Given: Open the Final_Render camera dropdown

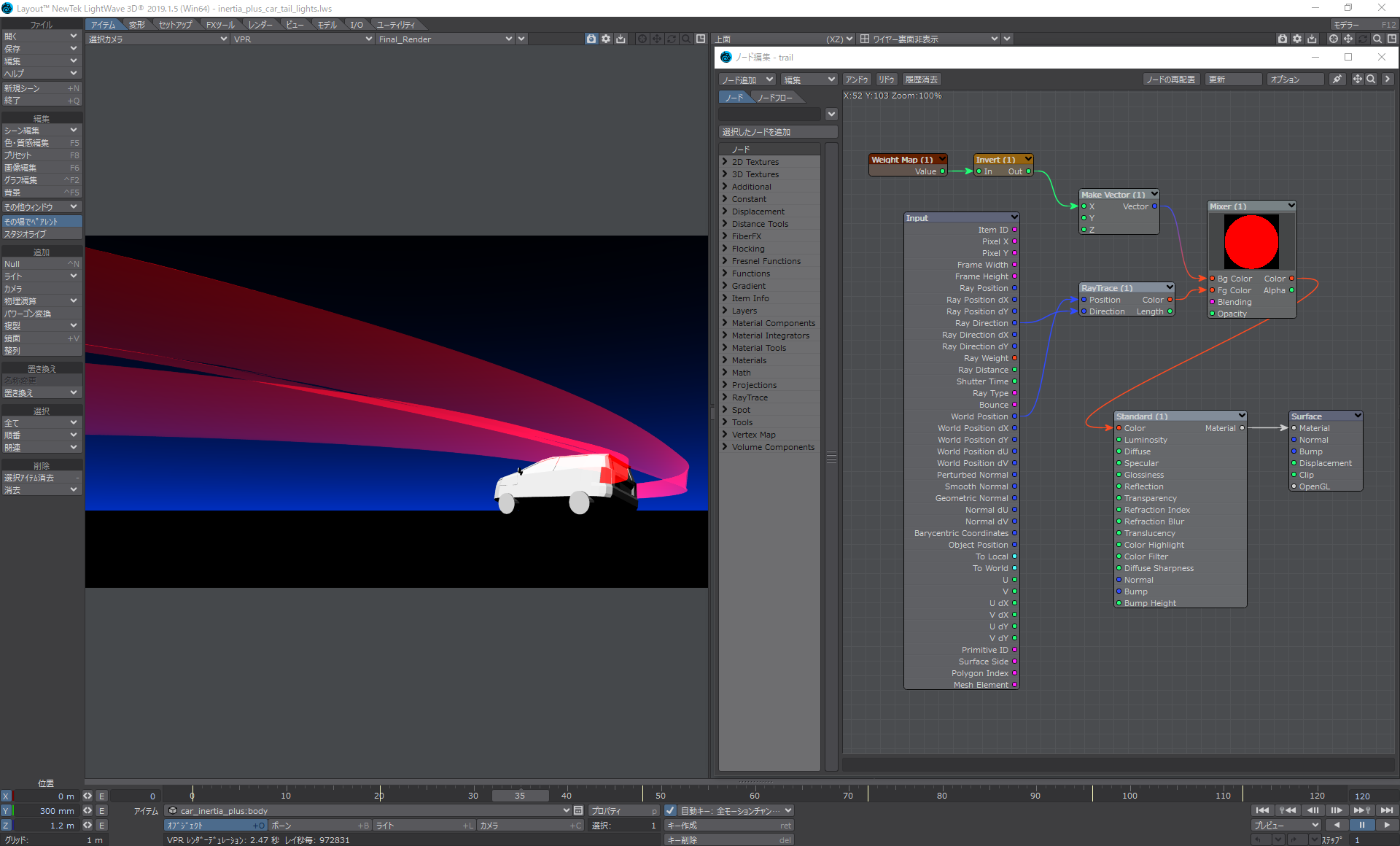Looking at the screenshot, I should point(509,39).
